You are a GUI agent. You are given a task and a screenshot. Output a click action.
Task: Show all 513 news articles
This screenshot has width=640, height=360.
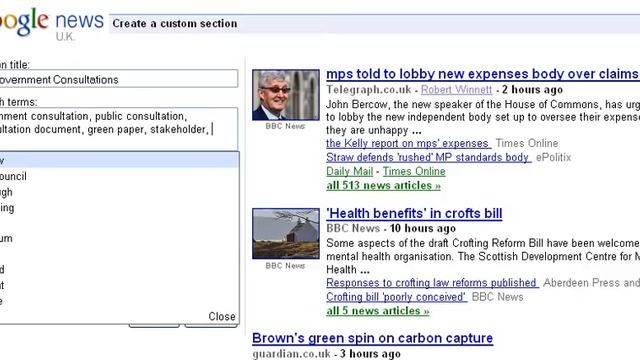[383, 185]
